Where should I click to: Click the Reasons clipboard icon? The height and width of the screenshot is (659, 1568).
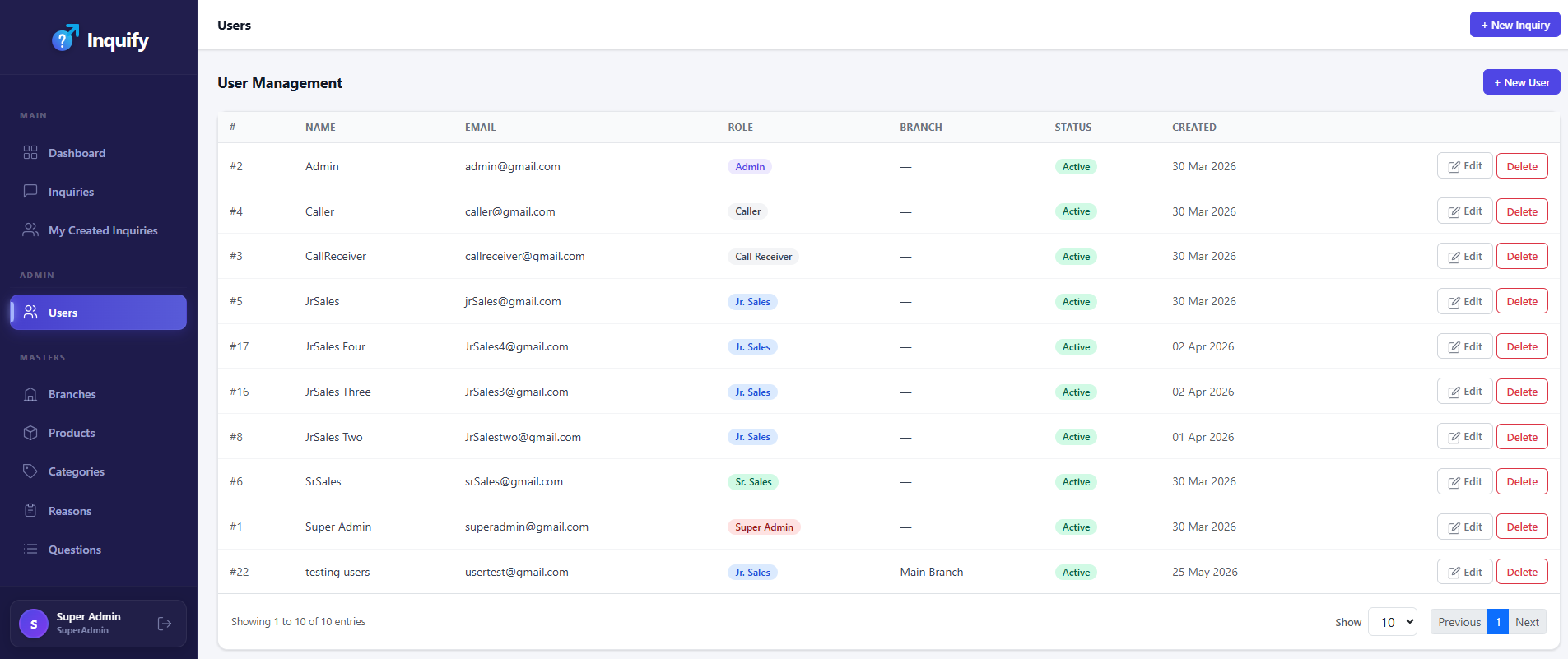pos(30,510)
